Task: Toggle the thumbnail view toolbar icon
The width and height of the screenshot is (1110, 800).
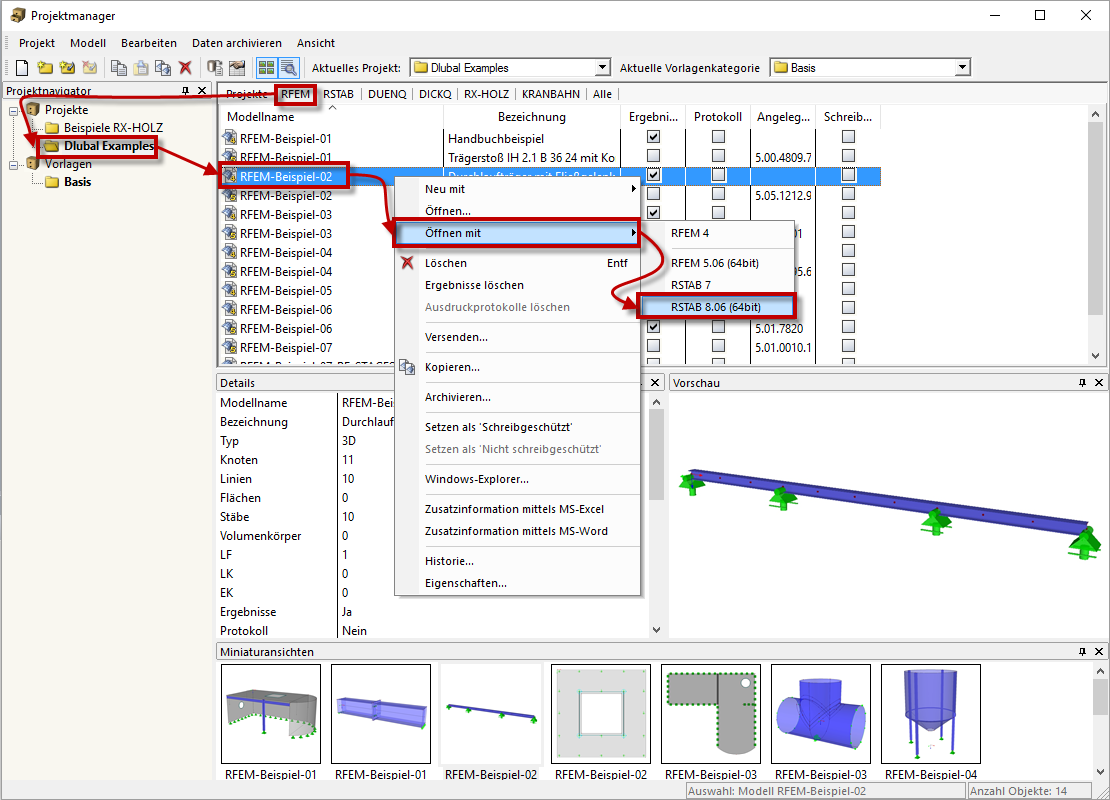Action: [266, 68]
